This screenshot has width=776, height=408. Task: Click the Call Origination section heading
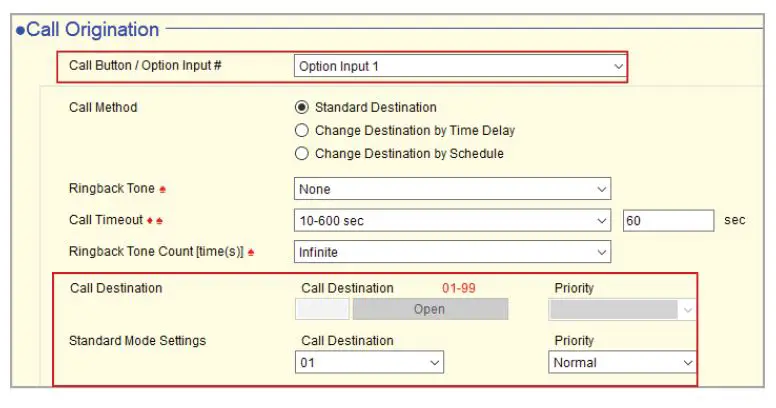click(x=92, y=30)
